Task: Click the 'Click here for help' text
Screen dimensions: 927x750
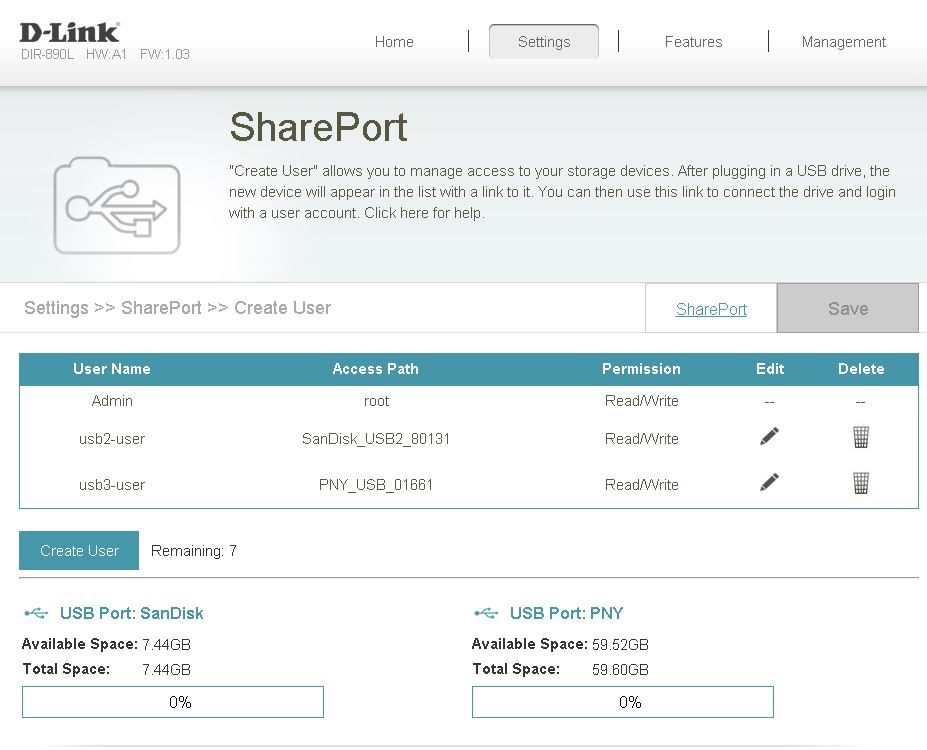Action: [x=424, y=213]
